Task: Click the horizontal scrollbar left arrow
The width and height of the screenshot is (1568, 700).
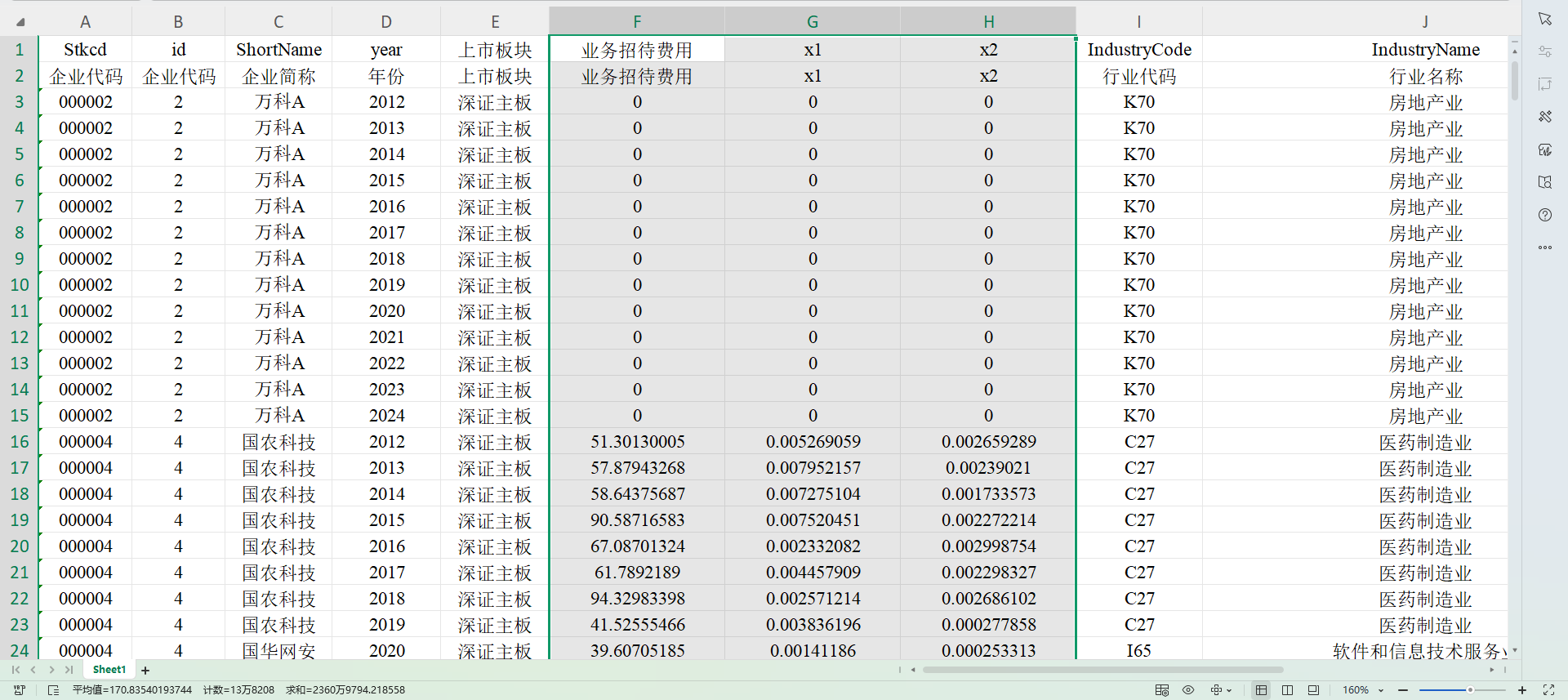Action: (x=913, y=670)
